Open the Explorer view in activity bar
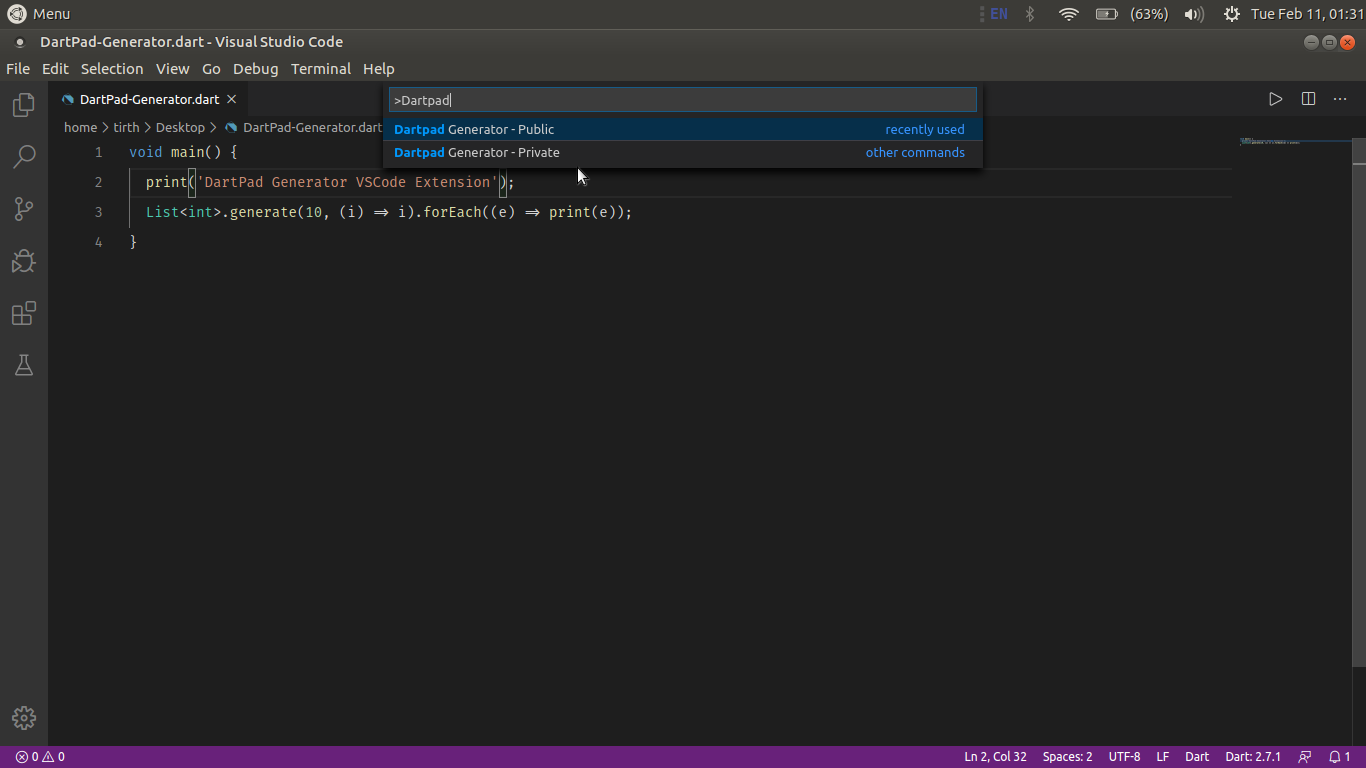This screenshot has height=768, width=1366. click(24, 105)
